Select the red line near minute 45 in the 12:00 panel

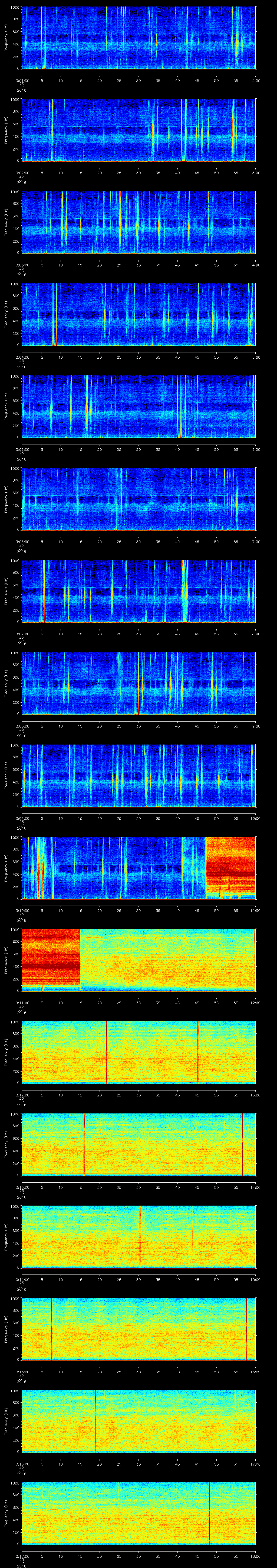(198, 1052)
